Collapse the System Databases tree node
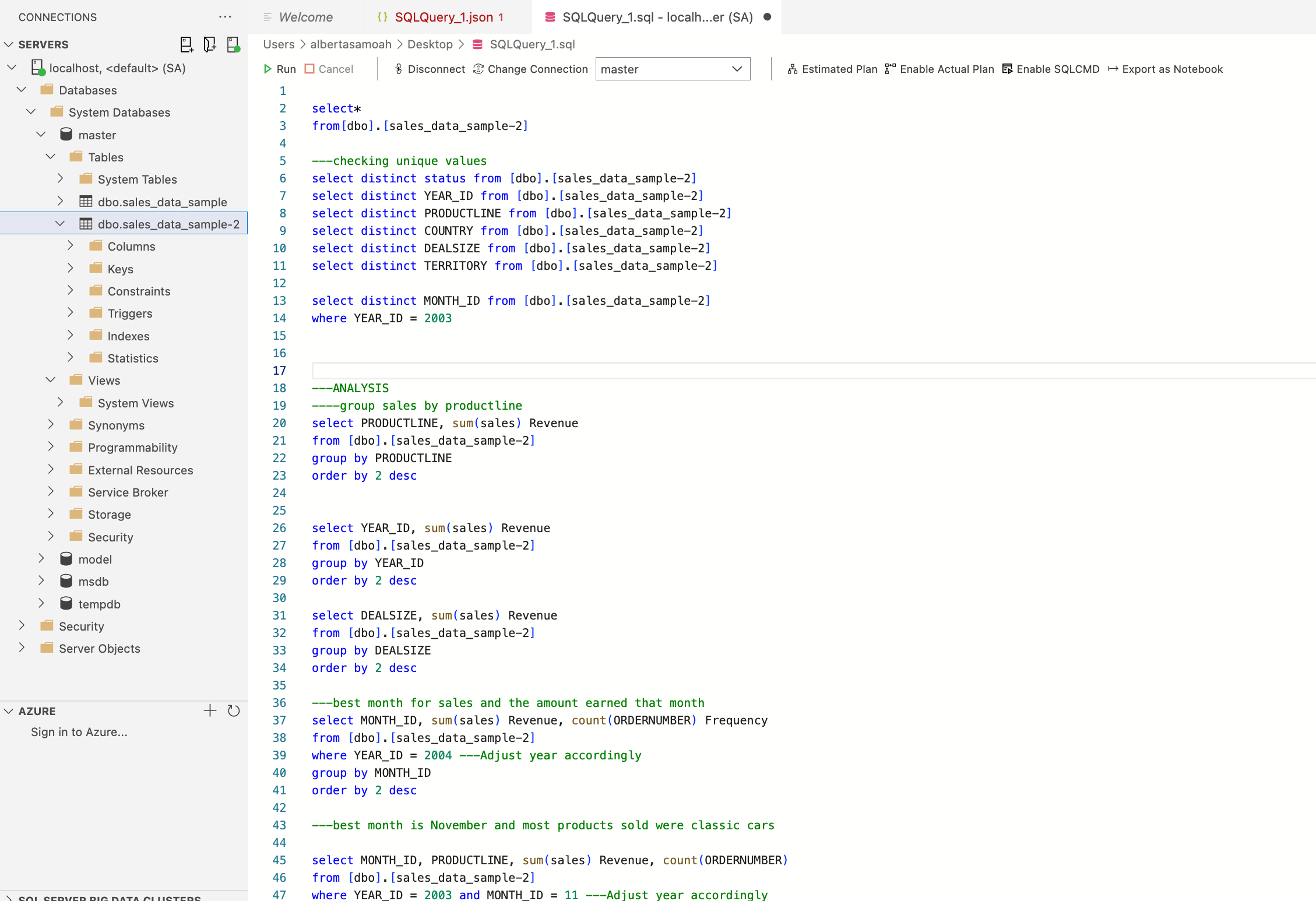Viewport: 1316px width, 901px height. (30, 112)
